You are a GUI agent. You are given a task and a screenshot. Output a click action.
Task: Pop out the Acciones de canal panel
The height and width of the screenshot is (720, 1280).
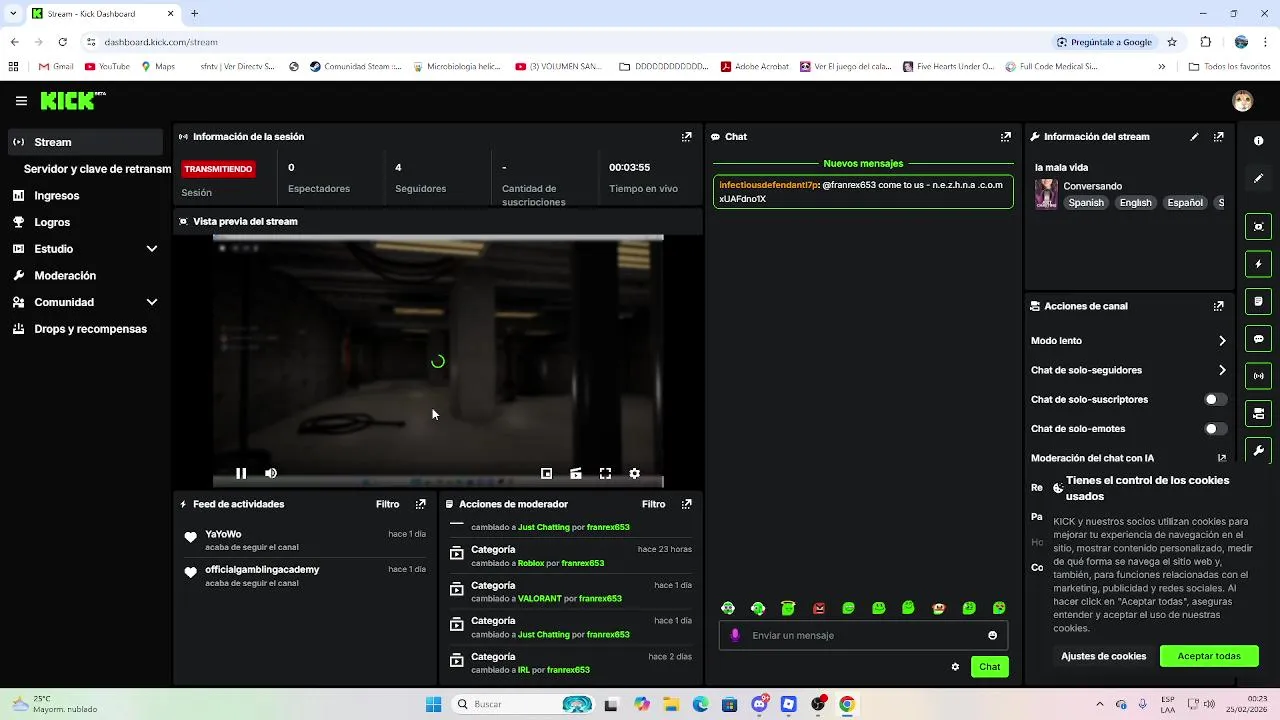tap(1219, 306)
